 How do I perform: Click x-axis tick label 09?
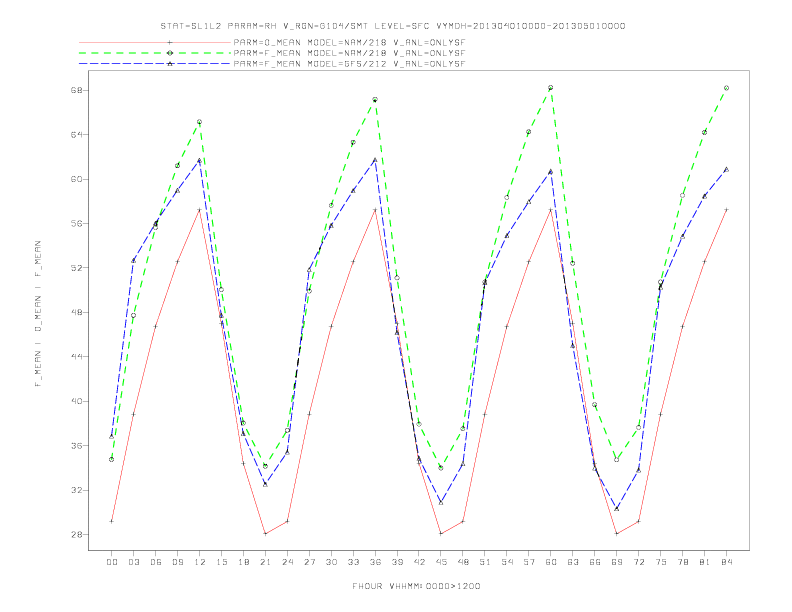point(177,562)
